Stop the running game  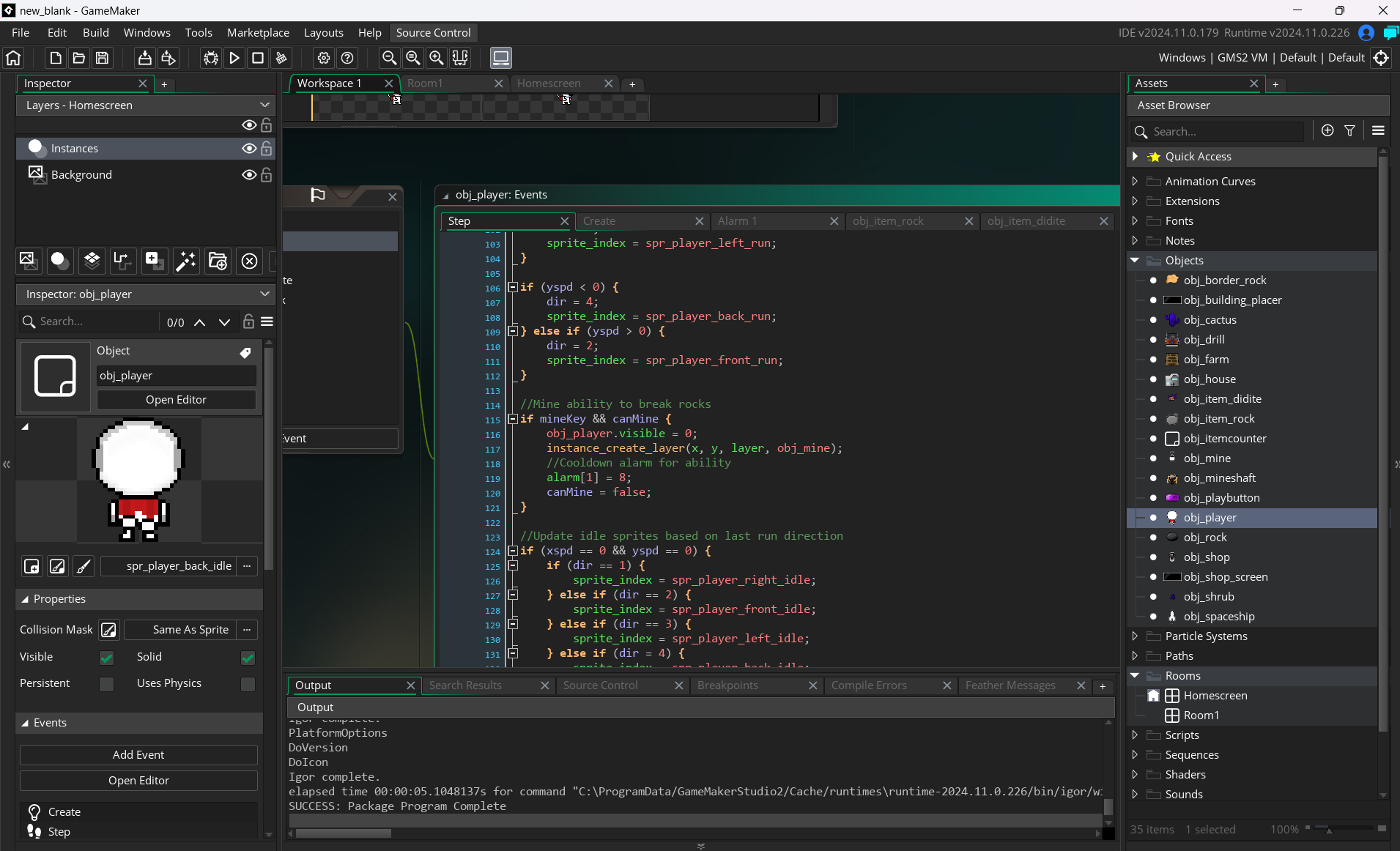pos(258,58)
